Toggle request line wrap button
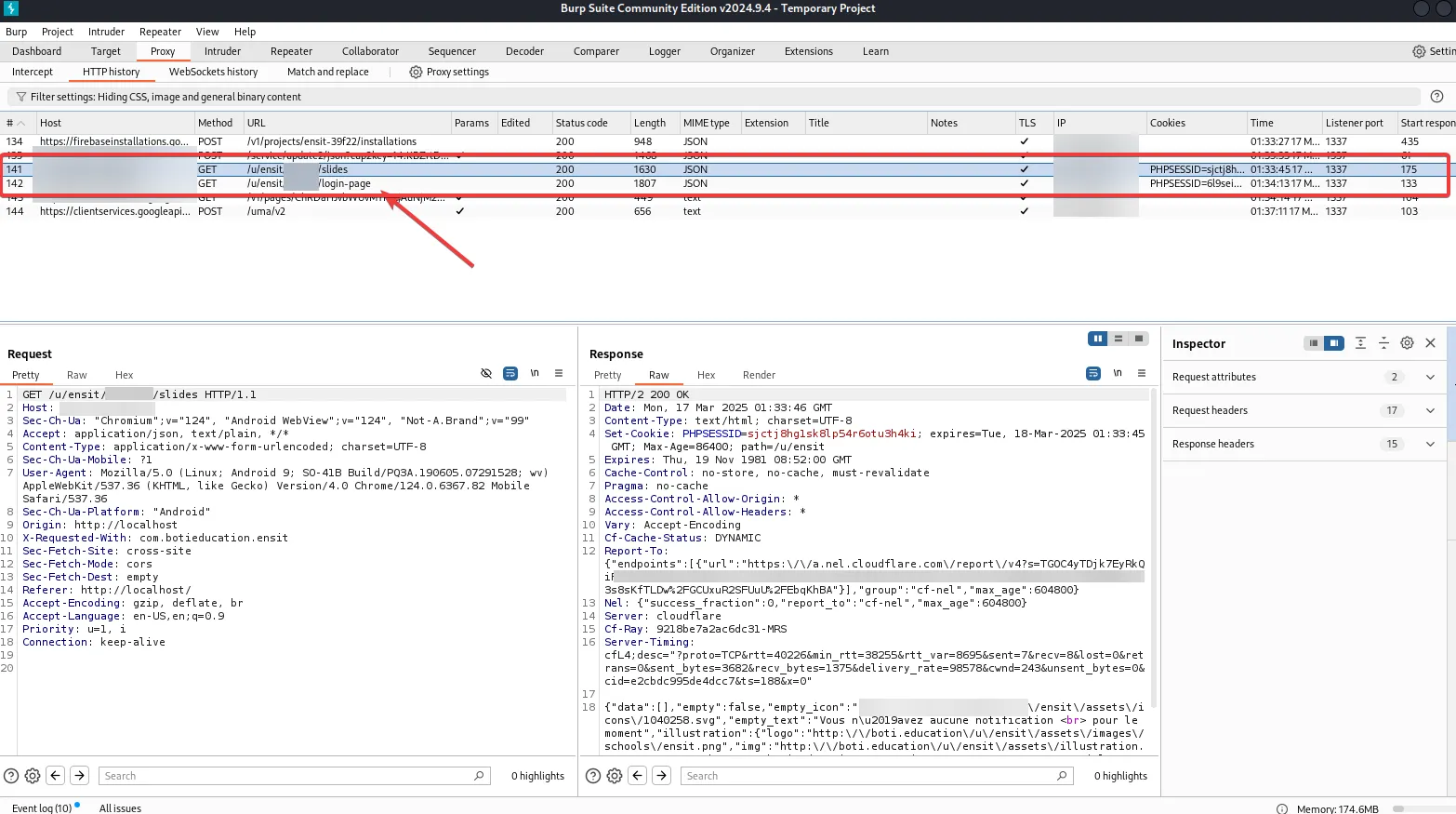The width and height of the screenshot is (1456, 814). pyautogui.click(x=510, y=373)
